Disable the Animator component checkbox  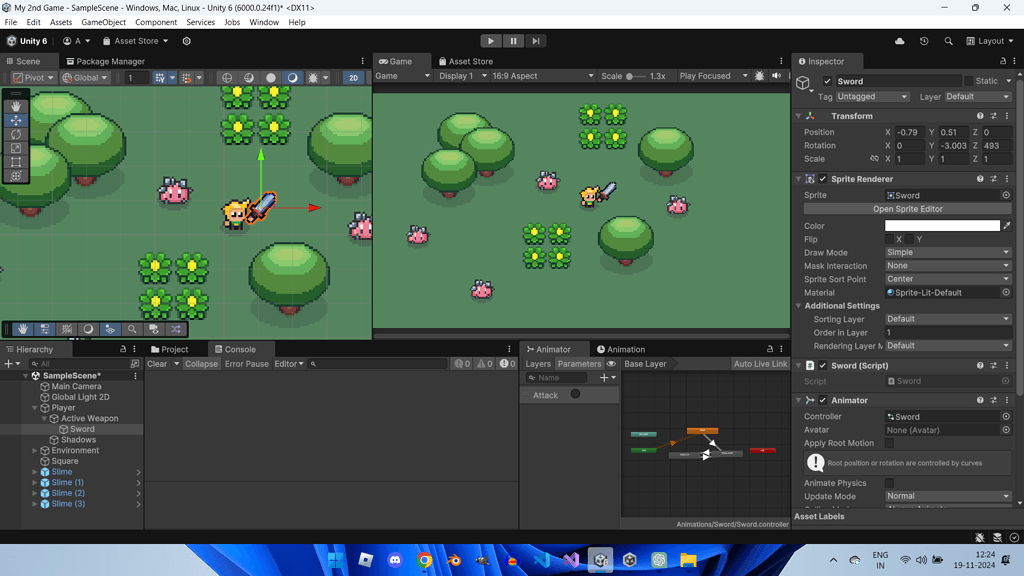[823, 400]
